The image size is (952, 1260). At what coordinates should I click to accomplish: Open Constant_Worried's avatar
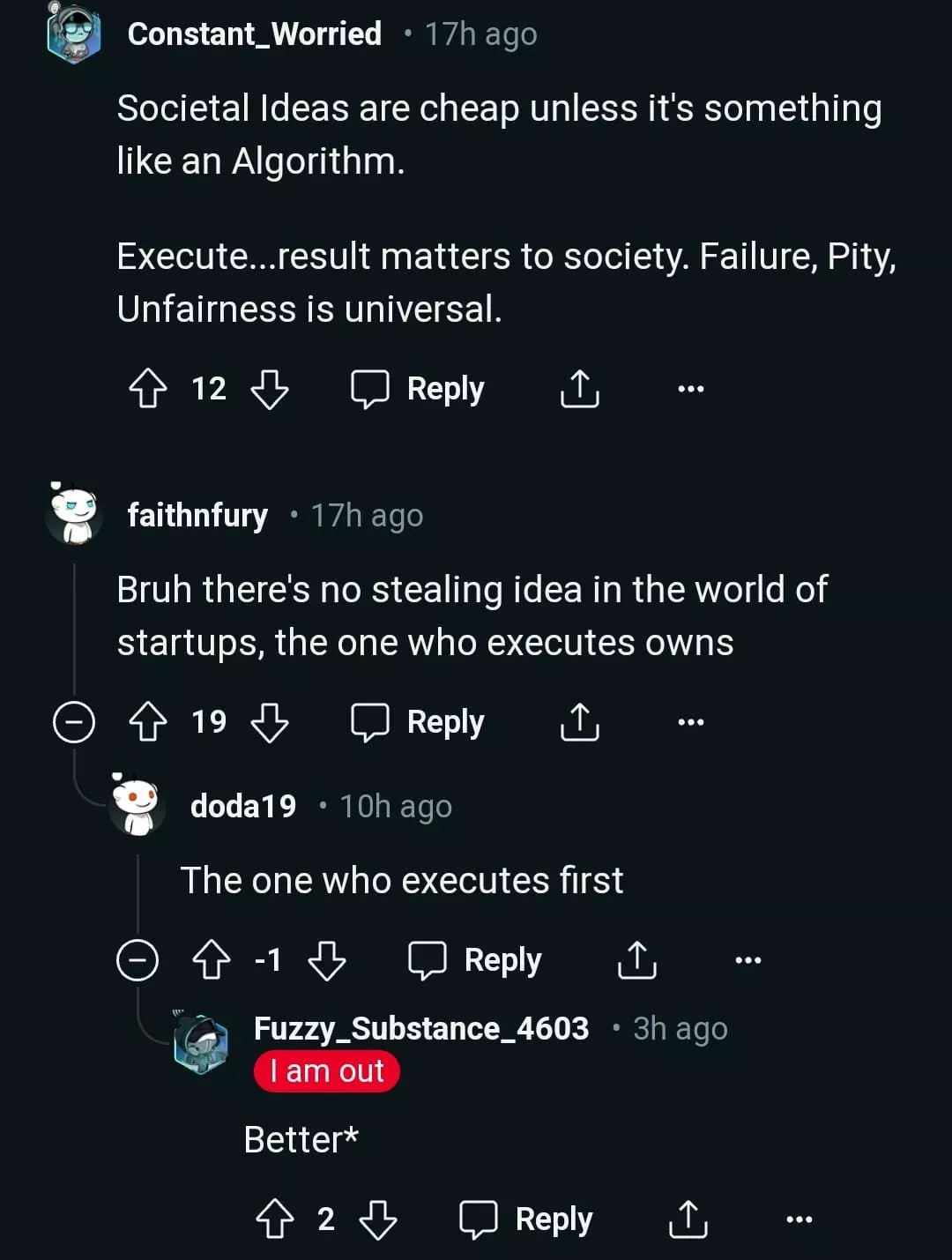pos(74,35)
